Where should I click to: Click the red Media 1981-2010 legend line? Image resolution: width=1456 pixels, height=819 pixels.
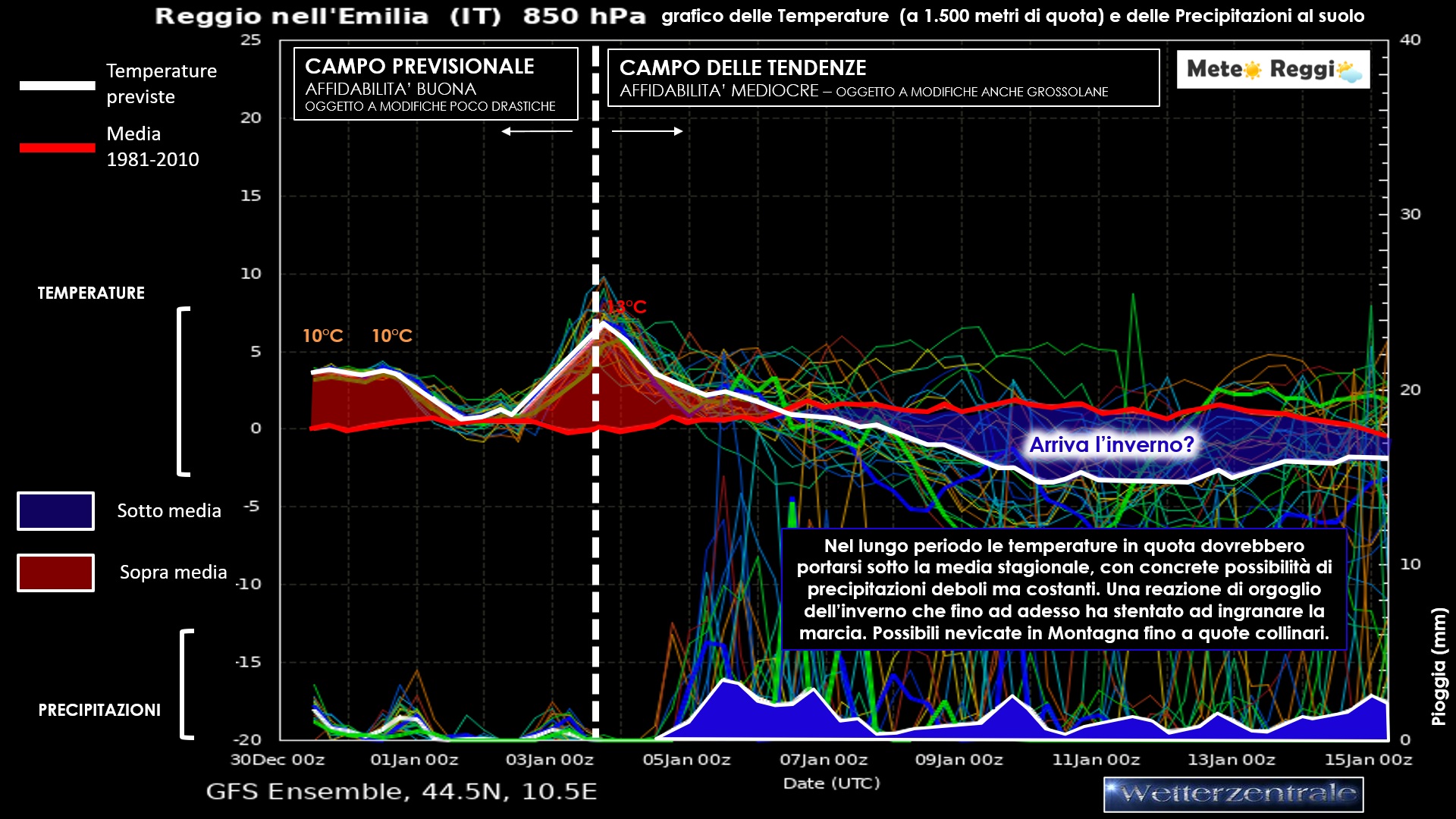[x=58, y=148]
